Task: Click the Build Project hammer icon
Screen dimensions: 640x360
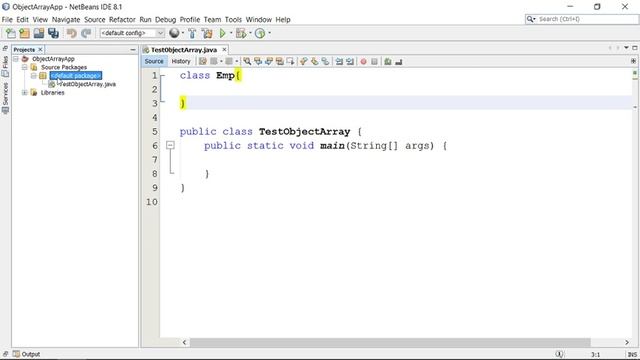Action: coord(192,33)
